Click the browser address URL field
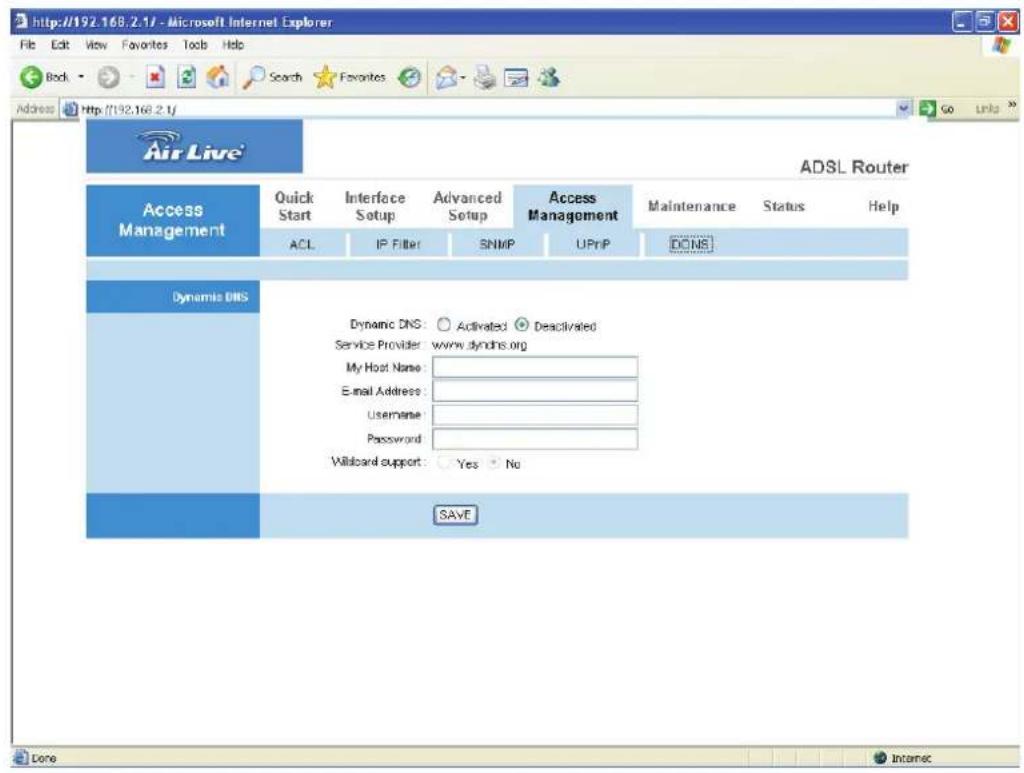This screenshot has height=773, width=1024. tap(487, 110)
